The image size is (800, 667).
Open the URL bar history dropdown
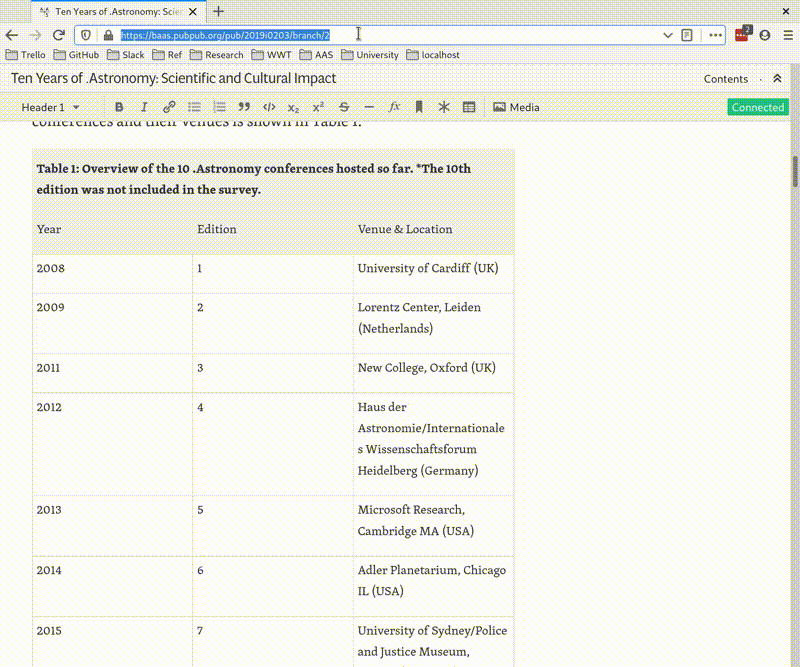tap(668, 34)
